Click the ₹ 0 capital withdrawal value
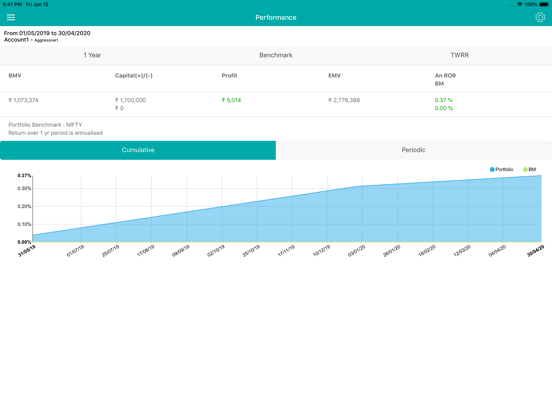 tap(119, 108)
